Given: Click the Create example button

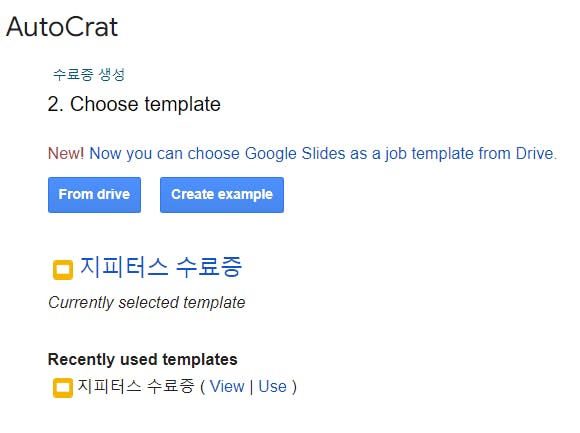Looking at the screenshot, I should point(222,195).
